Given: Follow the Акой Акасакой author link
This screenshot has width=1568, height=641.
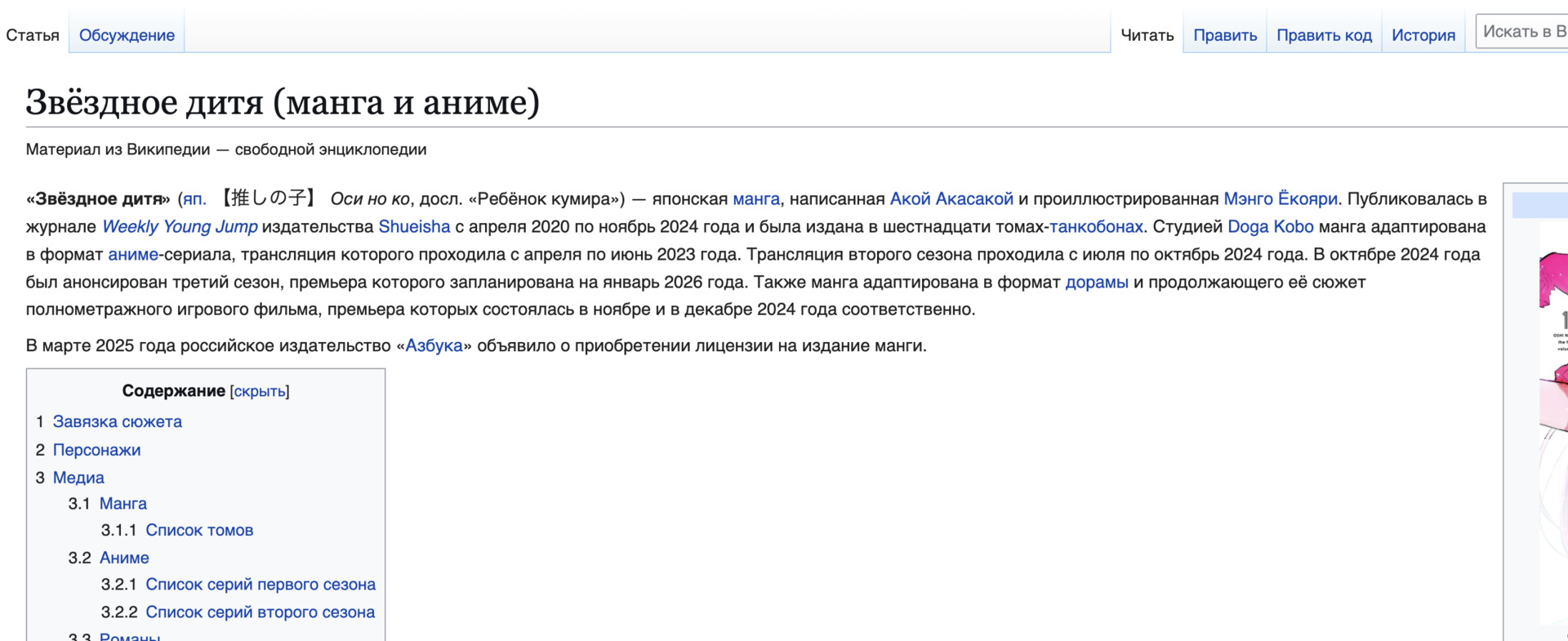Looking at the screenshot, I should click(951, 199).
